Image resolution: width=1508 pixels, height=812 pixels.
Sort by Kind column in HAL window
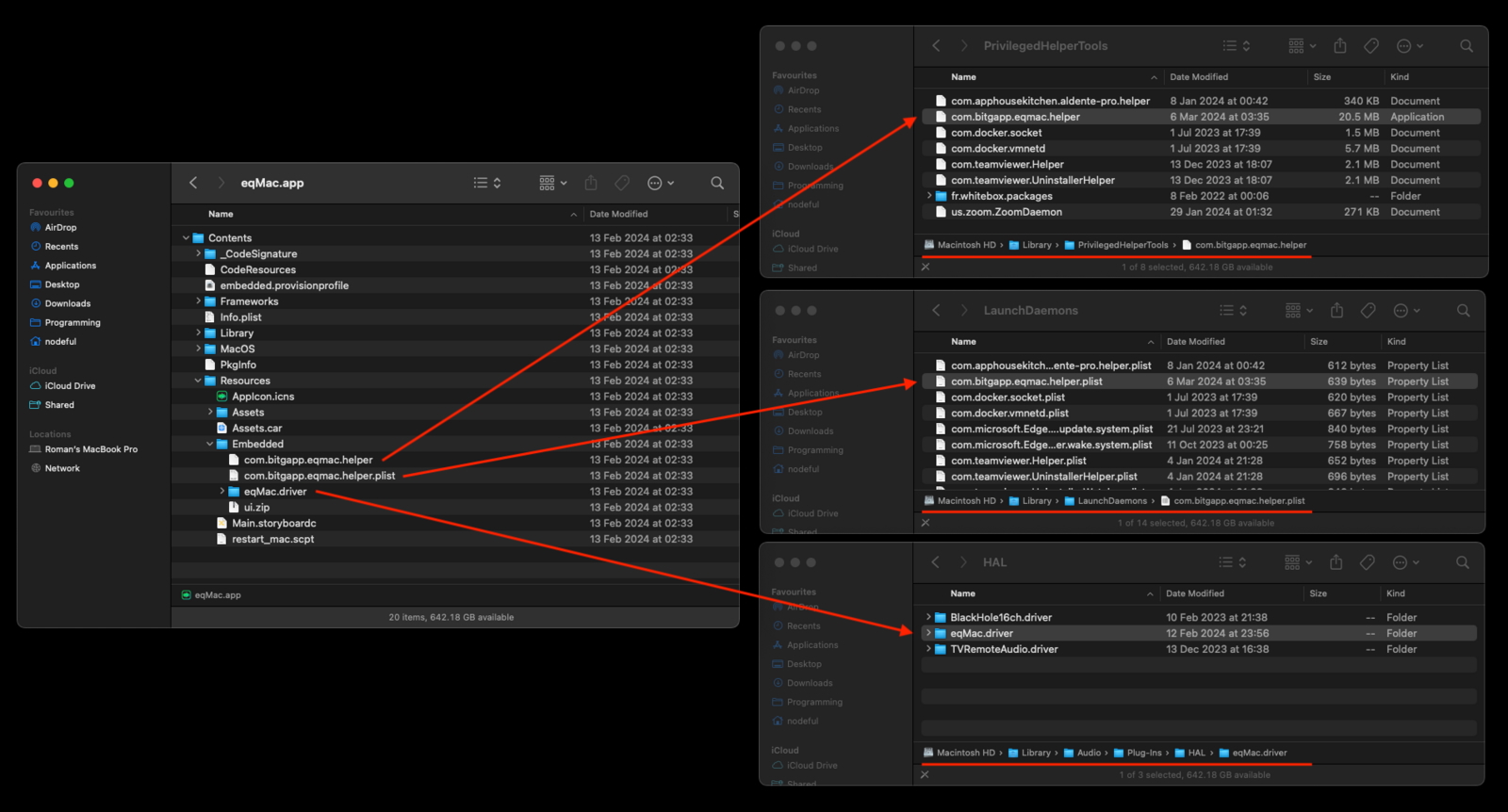point(1395,593)
